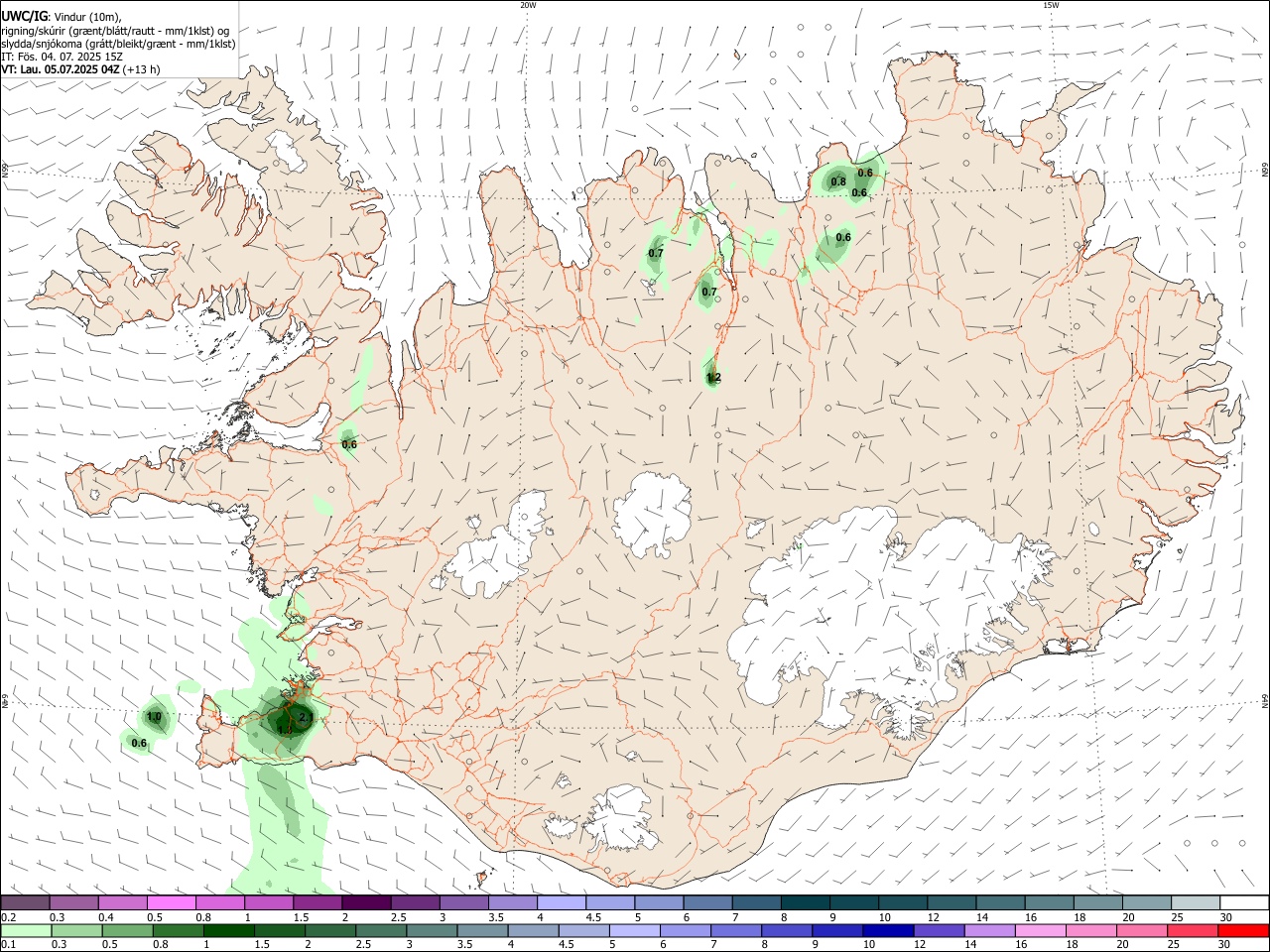
Task: Click the 'VT: Lau. 05.07.2025 04Z (+13 h)' line
Action: [80, 69]
